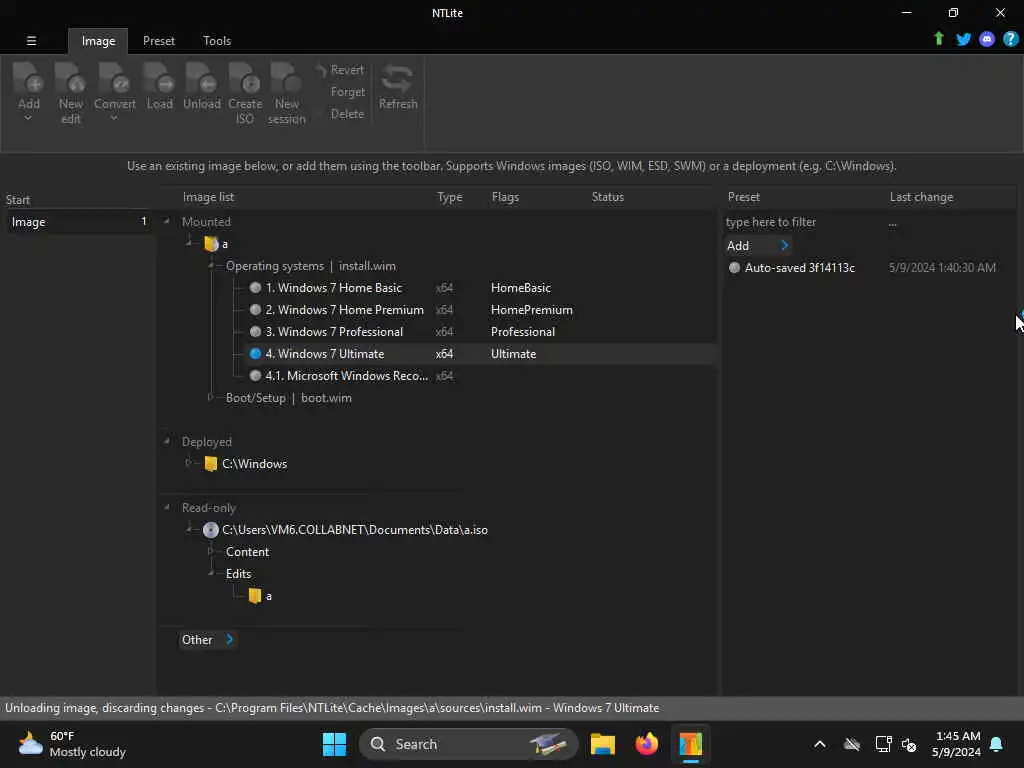Switch to the Image tab
Viewport: 1024px width, 768px height.
(x=98, y=40)
